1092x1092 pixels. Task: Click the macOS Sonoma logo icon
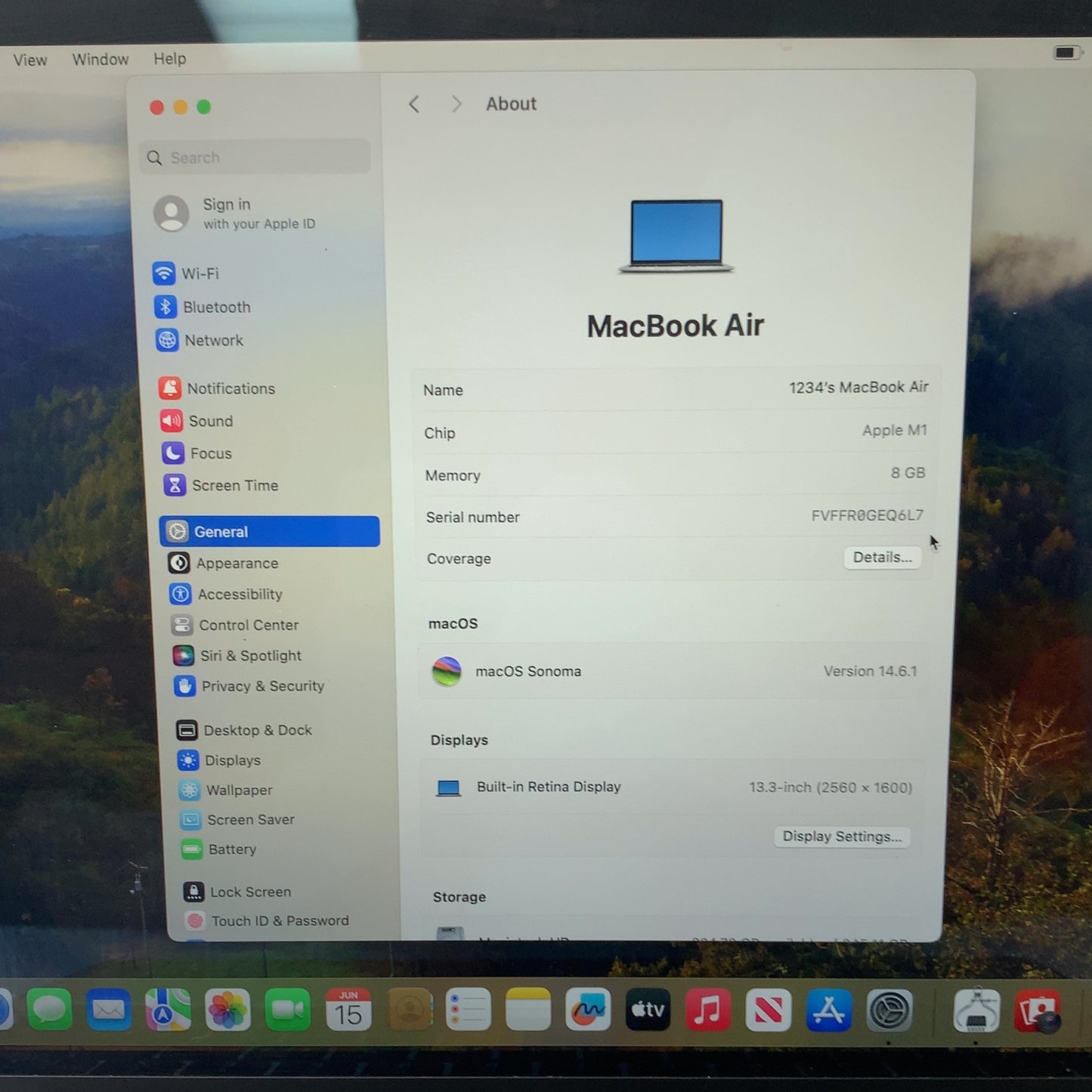pyautogui.click(x=447, y=671)
